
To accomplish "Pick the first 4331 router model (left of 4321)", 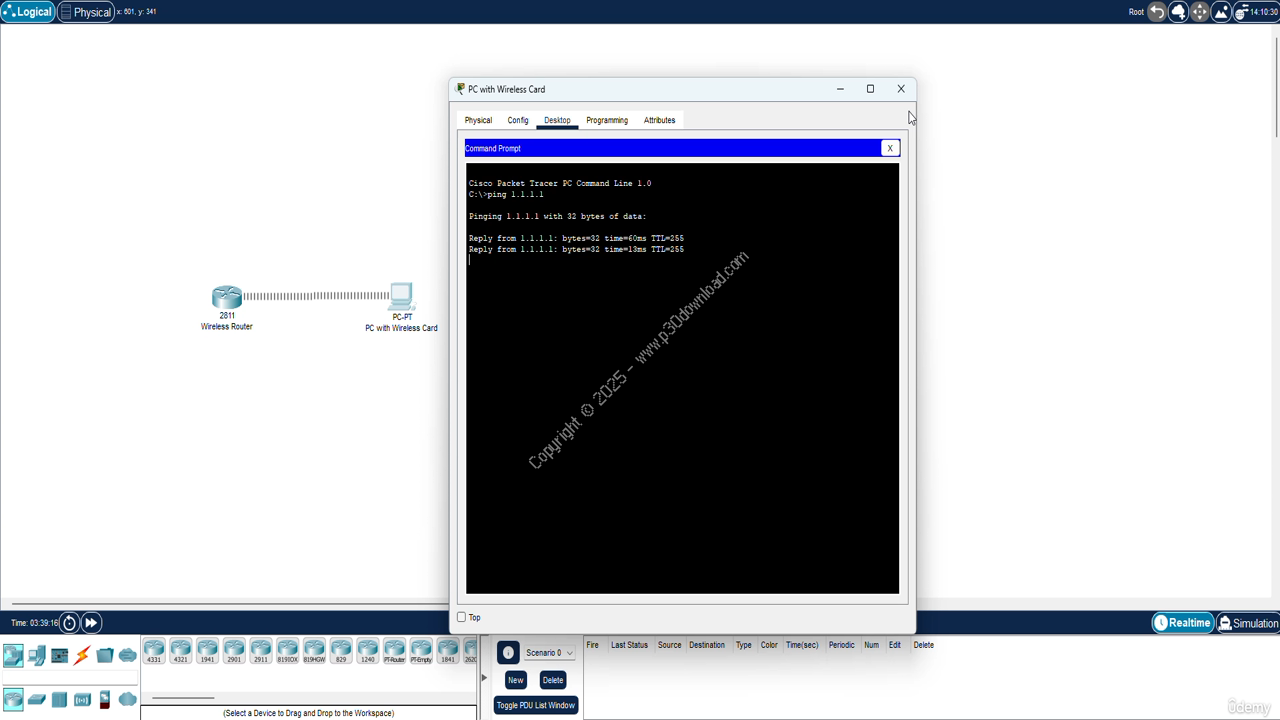I will coord(154,651).
